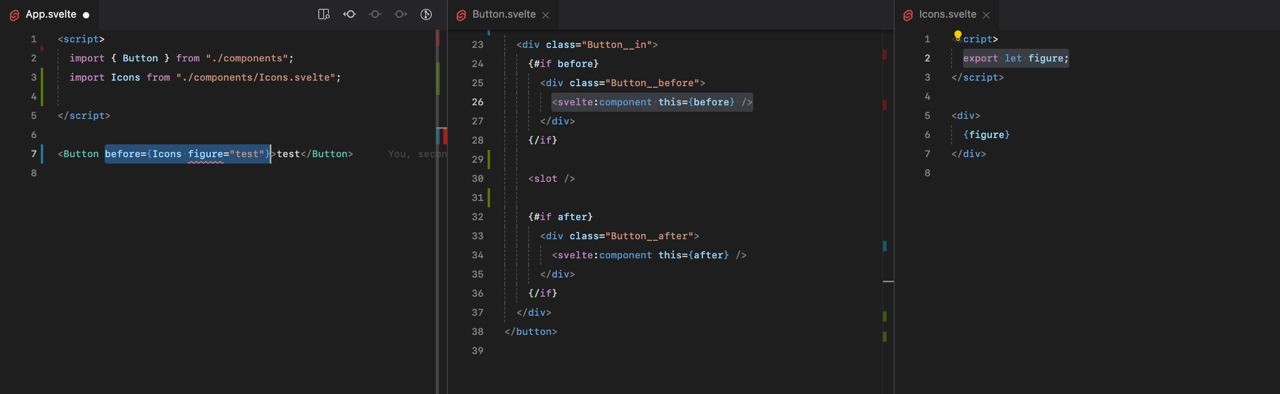Open the preview-to-side icon in App.svelte toolbar
Screen dimensions: 1280x394
click(x=324, y=14)
